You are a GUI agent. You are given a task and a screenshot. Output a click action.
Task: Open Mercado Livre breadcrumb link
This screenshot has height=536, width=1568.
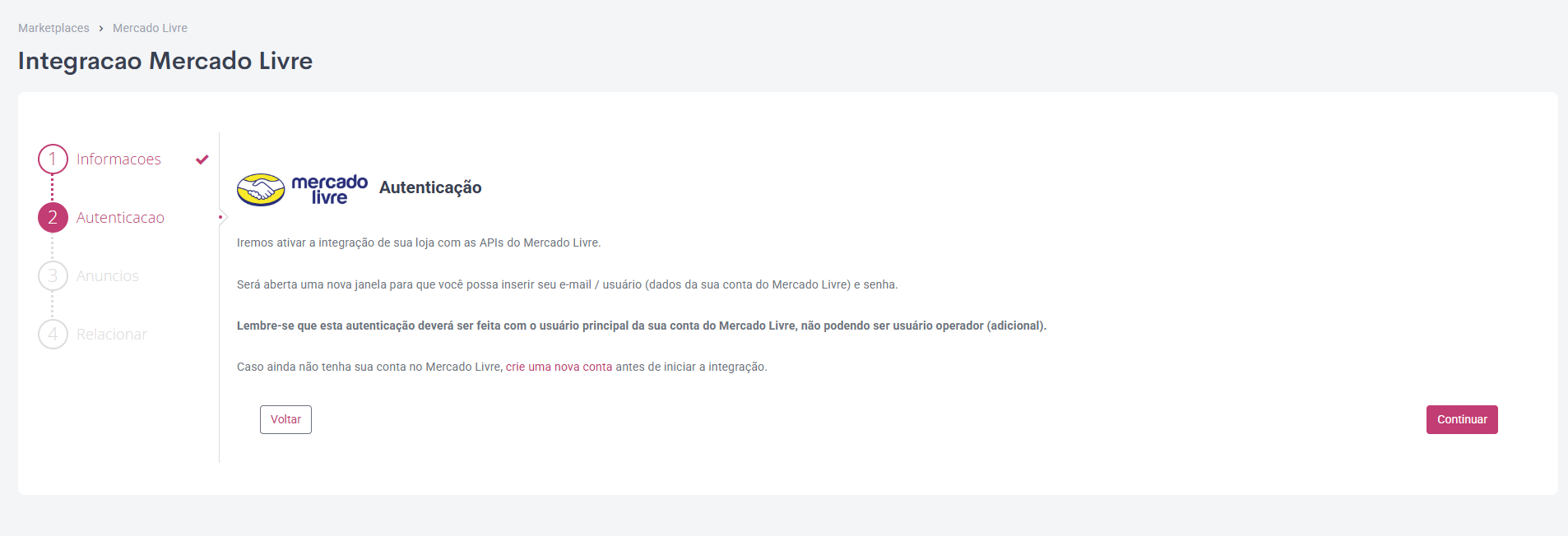tap(150, 28)
